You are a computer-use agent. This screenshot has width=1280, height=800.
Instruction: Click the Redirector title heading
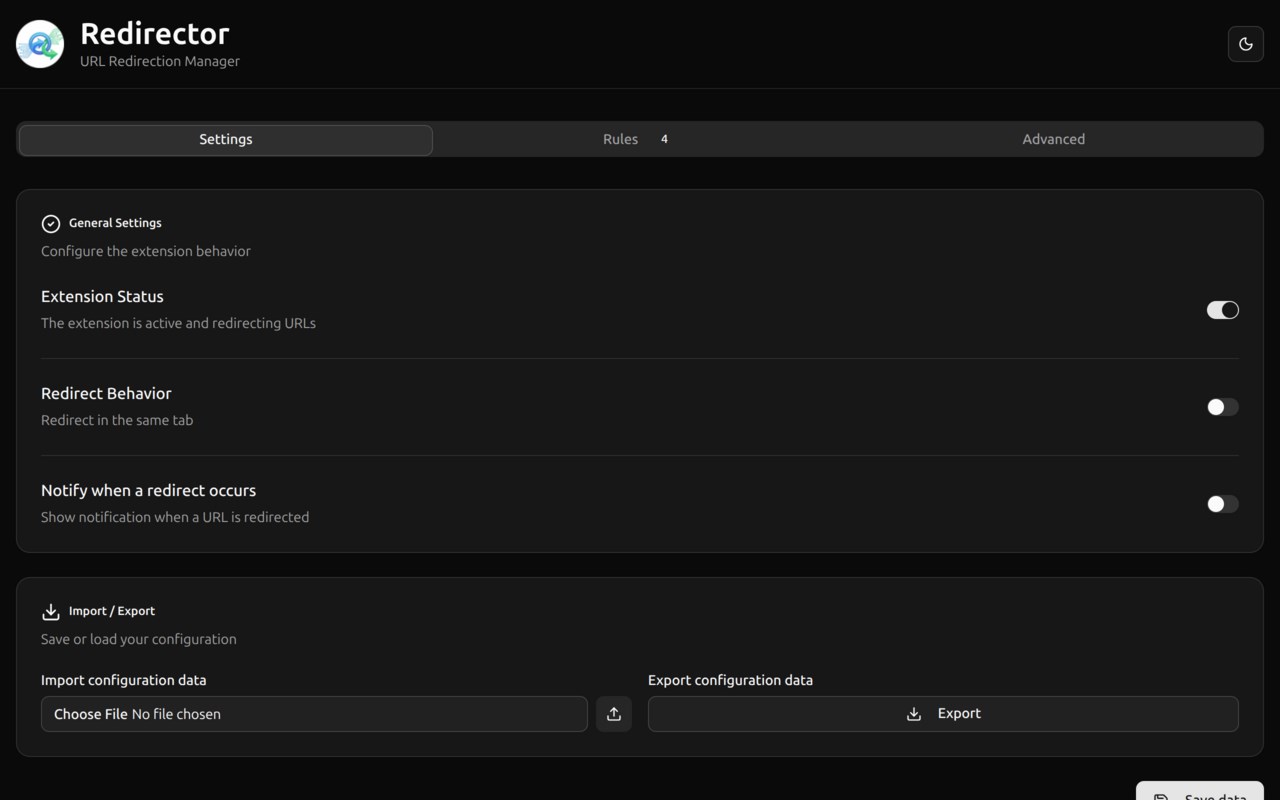(155, 34)
